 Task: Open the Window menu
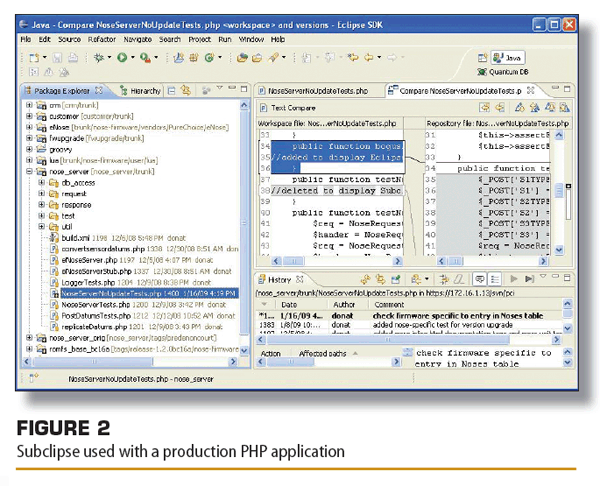pyautogui.click(x=251, y=39)
